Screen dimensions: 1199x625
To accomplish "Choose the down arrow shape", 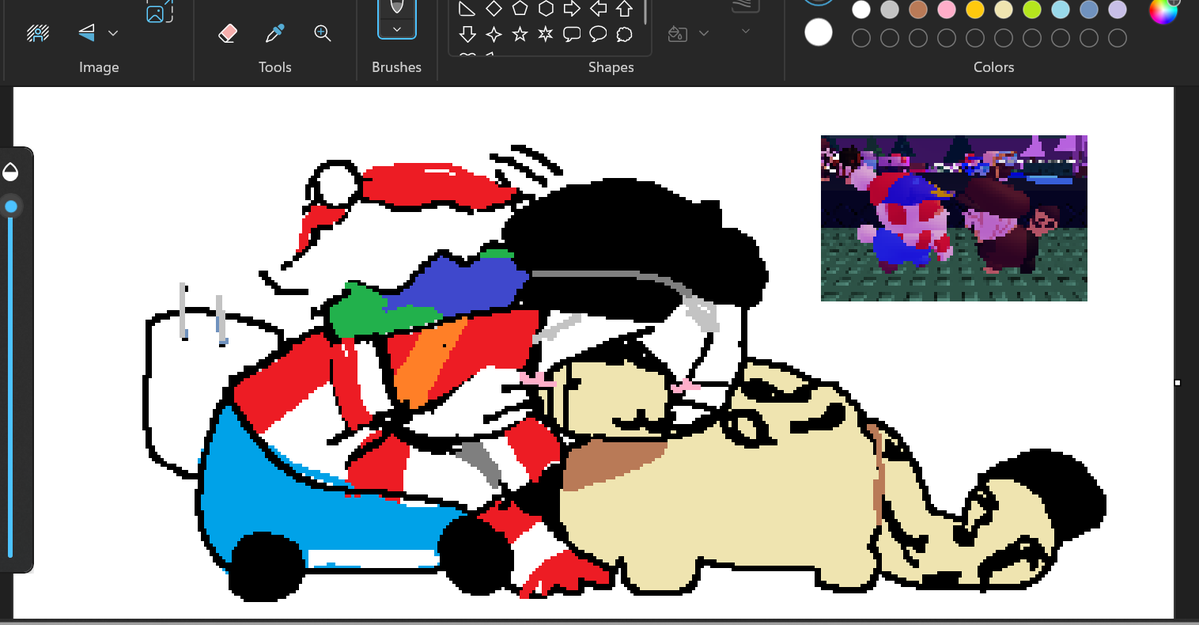I will click(x=467, y=34).
